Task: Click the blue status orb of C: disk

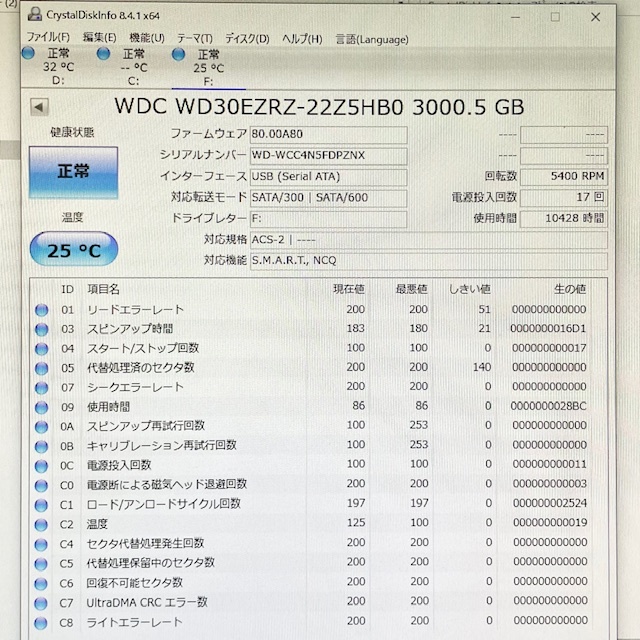Action: click(103, 53)
